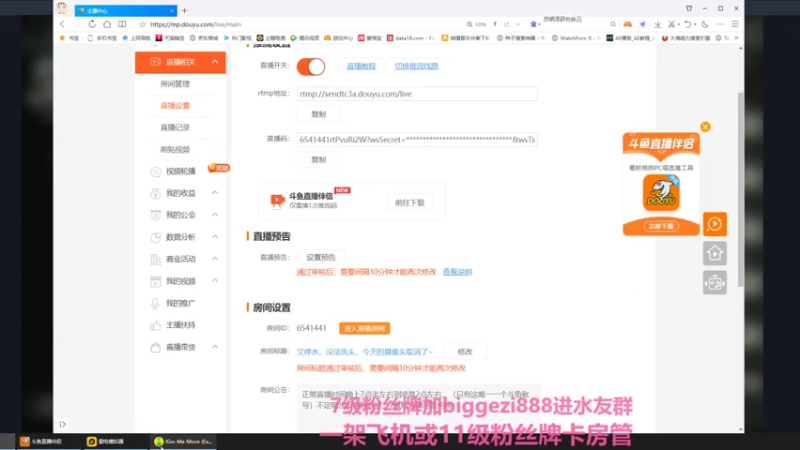The height and width of the screenshot is (450, 800).
Task: Click the 房间公告 text area
Action: [418, 406]
